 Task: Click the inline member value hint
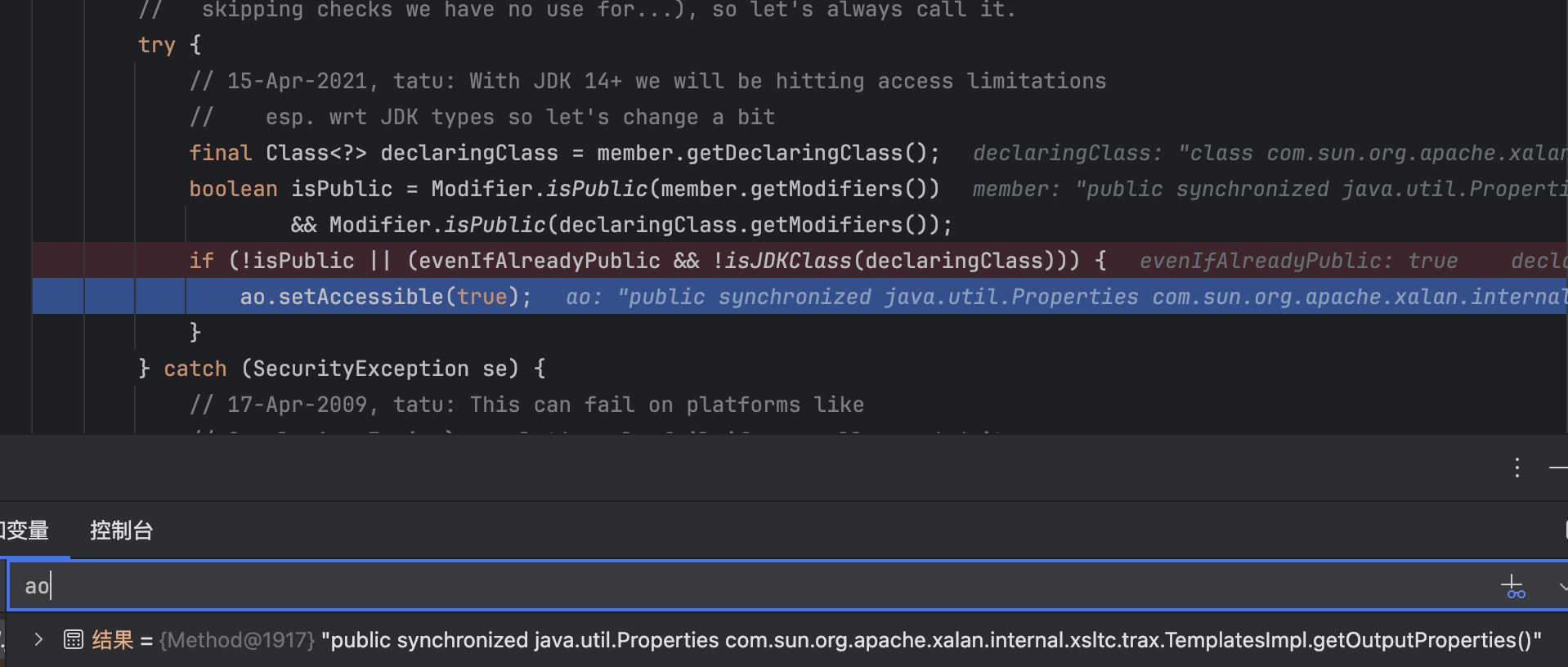[x=1267, y=189]
